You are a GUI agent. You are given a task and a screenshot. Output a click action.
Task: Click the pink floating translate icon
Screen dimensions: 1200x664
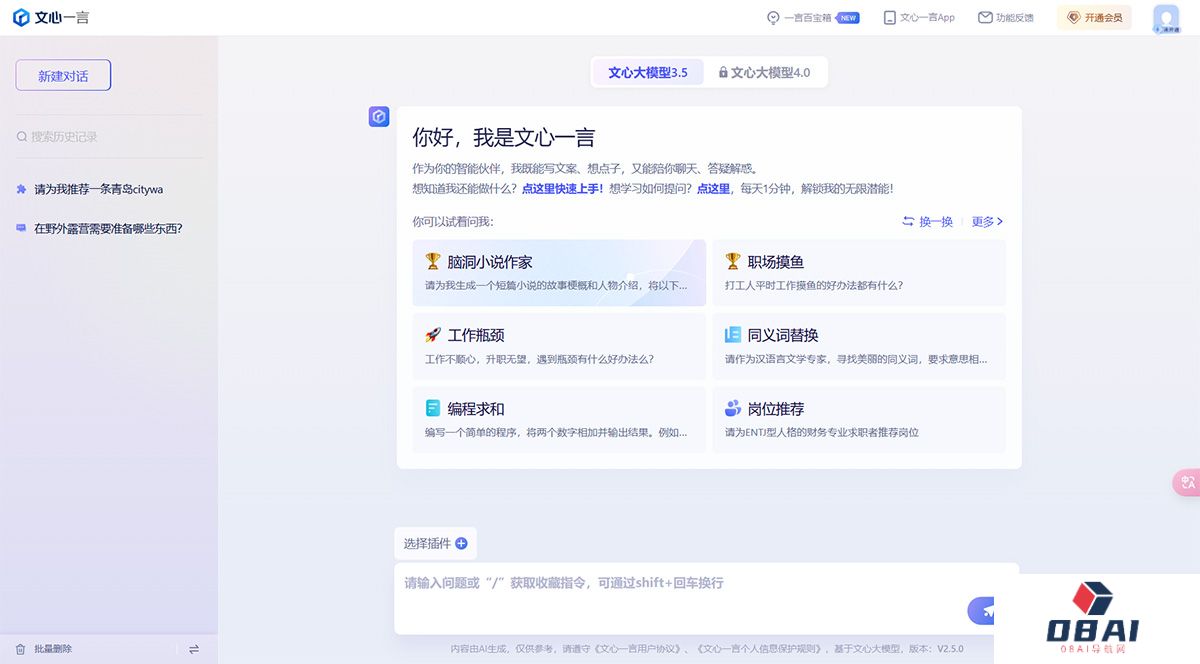coord(1187,483)
